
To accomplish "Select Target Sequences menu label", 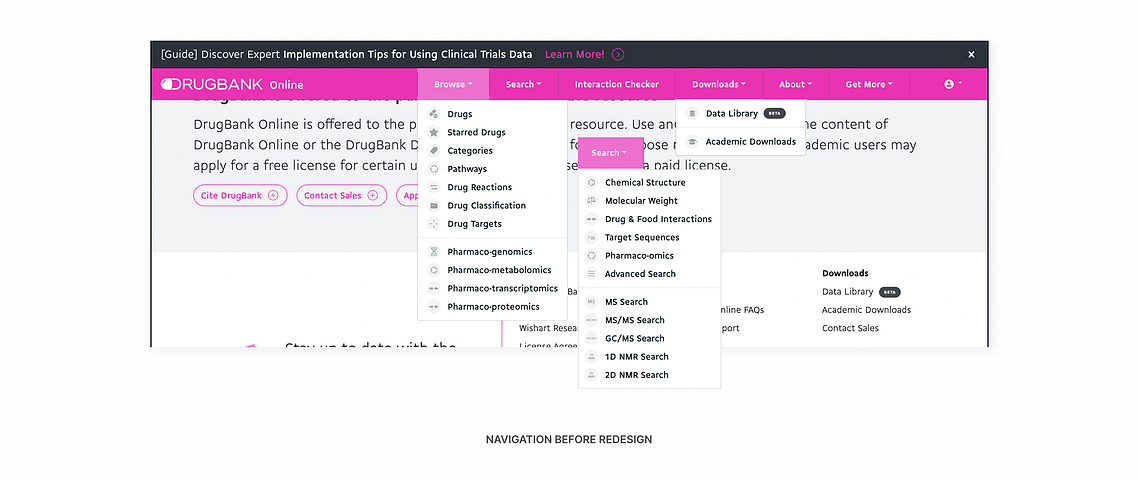I will pyautogui.click(x=642, y=237).
